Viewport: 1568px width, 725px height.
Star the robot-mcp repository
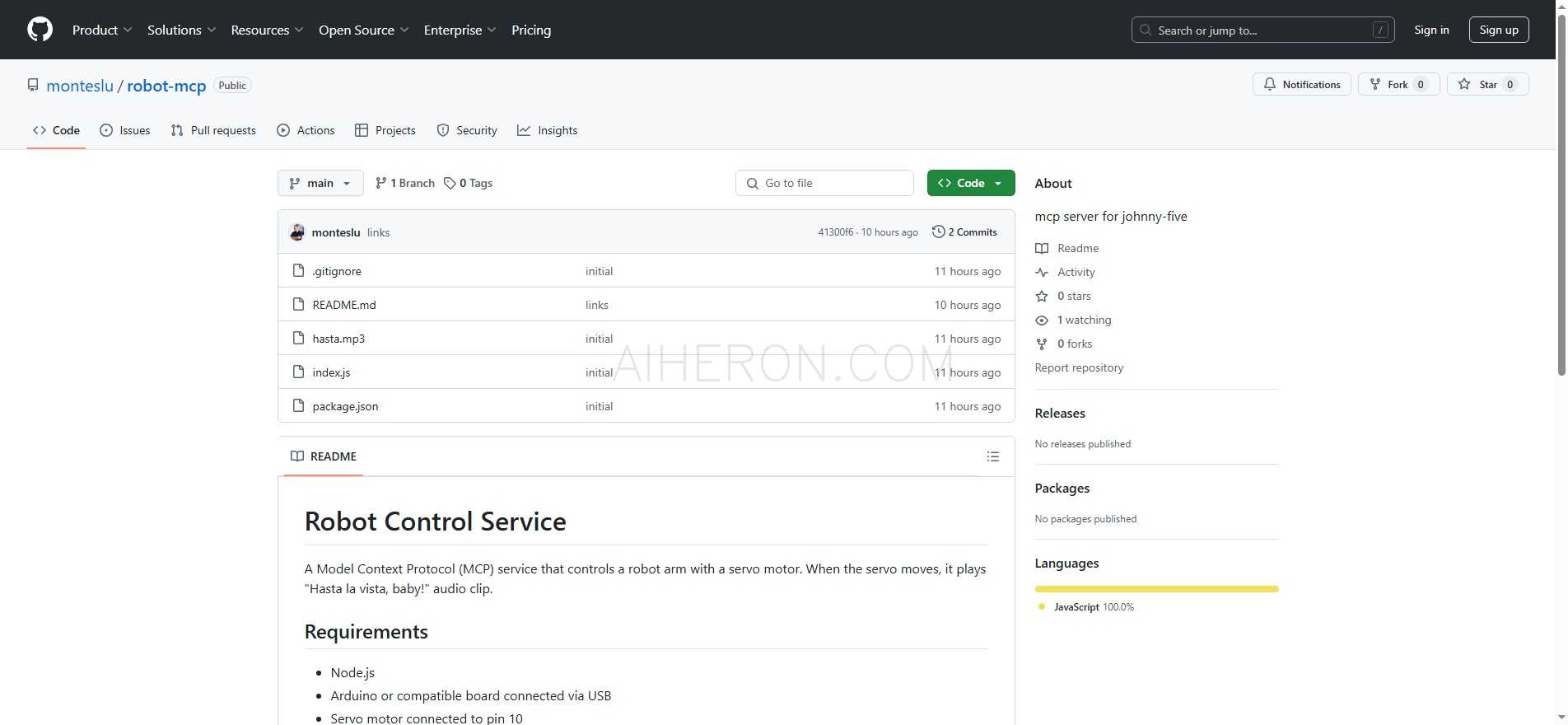click(x=1488, y=84)
